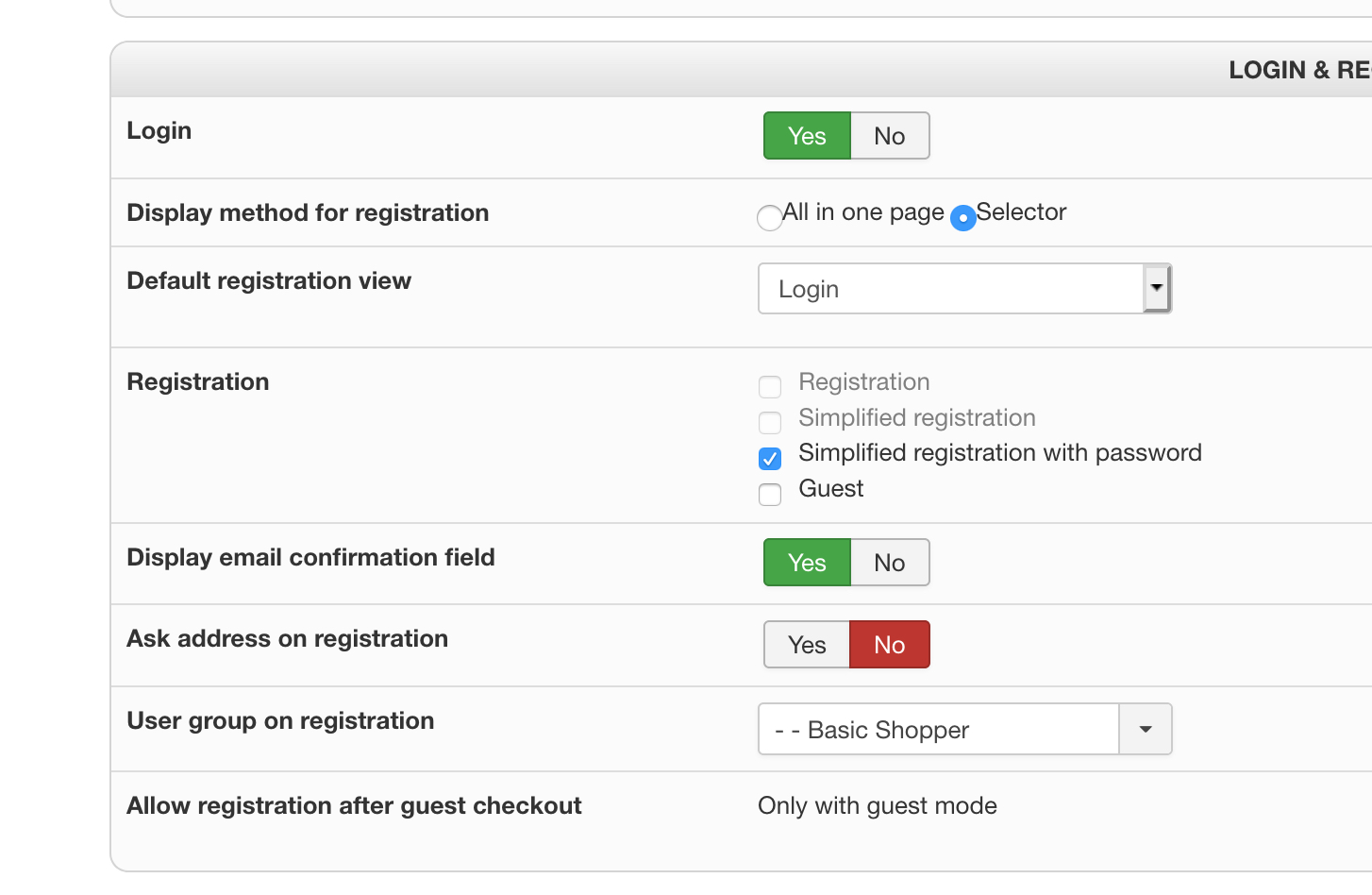Click the 'Guest' checkbox label text
This screenshot has width=1372, height=895.
[x=830, y=489]
